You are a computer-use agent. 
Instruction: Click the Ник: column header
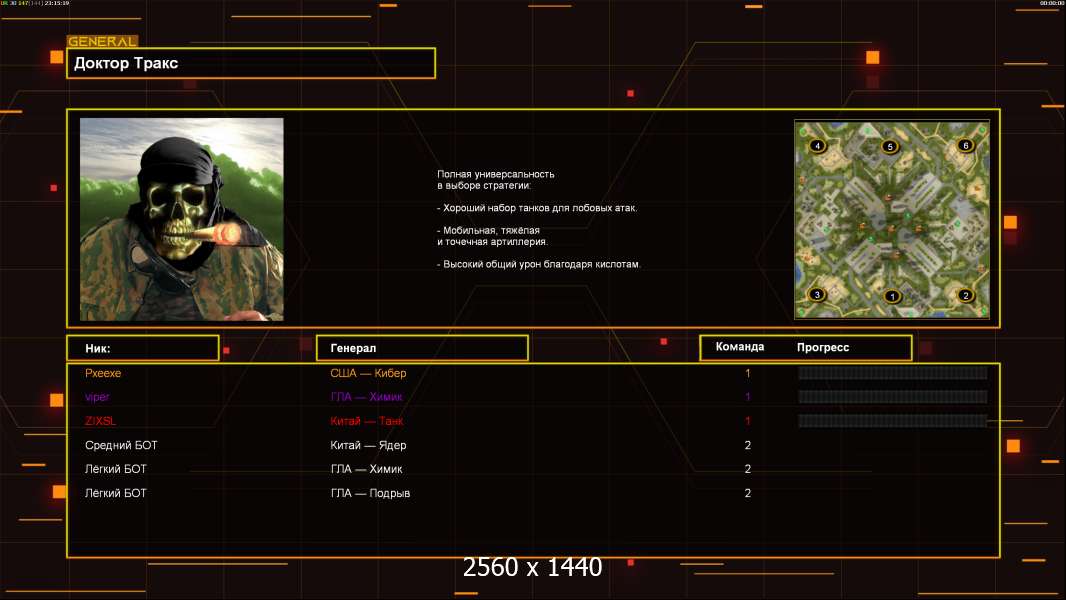click(x=142, y=348)
